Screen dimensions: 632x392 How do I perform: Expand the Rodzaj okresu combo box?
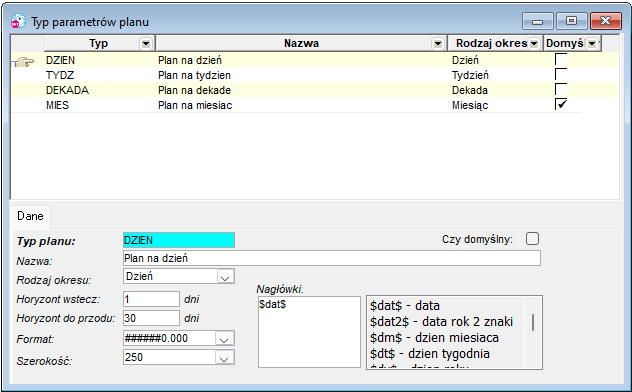pyautogui.click(x=225, y=277)
